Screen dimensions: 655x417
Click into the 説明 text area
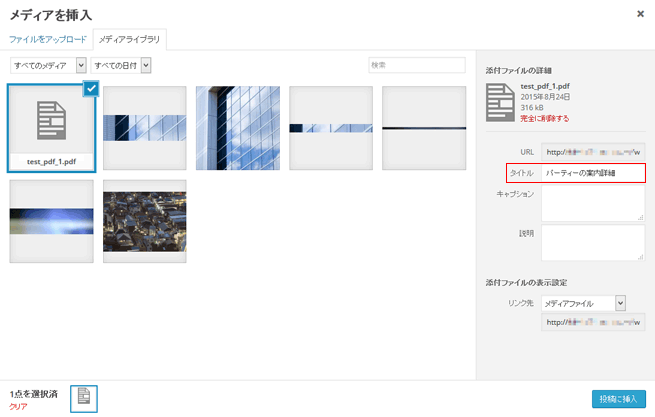pyautogui.click(x=593, y=242)
